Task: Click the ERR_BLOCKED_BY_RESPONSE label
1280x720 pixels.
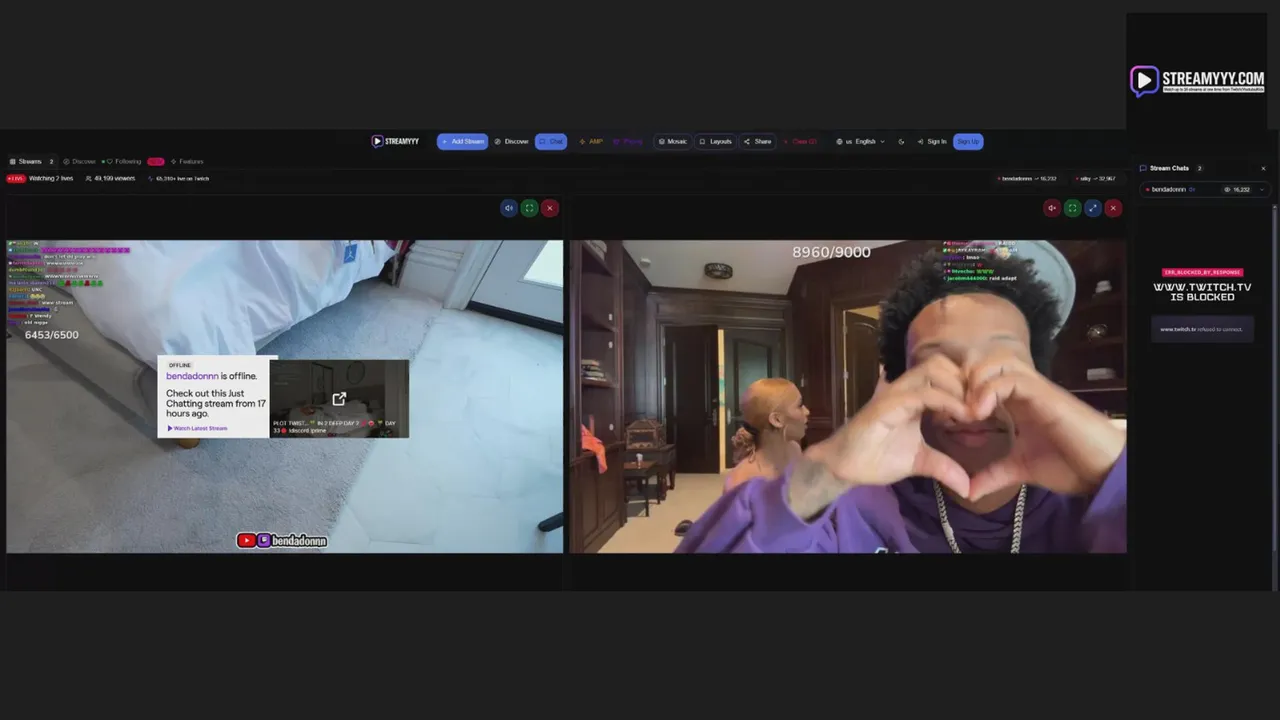Action: point(1203,272)
